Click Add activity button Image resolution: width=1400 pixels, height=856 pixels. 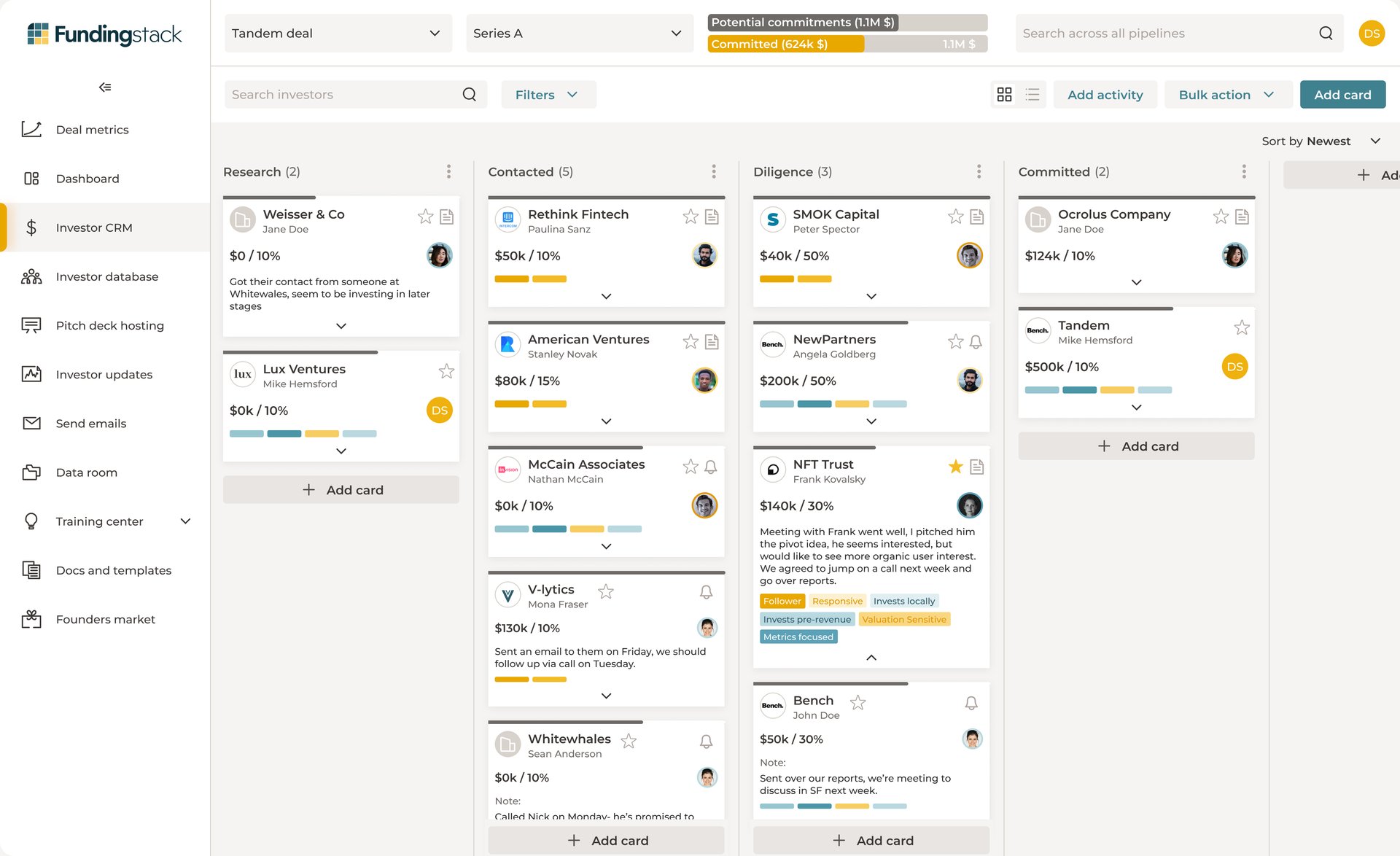tap(1104, 94)
